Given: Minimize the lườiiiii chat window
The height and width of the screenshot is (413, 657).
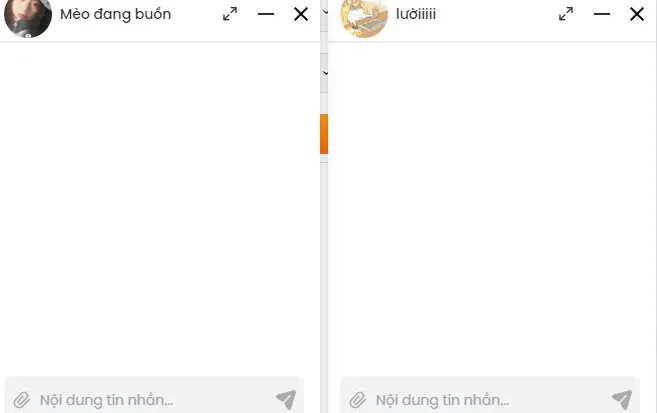Looking at the screenshot, I should point(602,14).
